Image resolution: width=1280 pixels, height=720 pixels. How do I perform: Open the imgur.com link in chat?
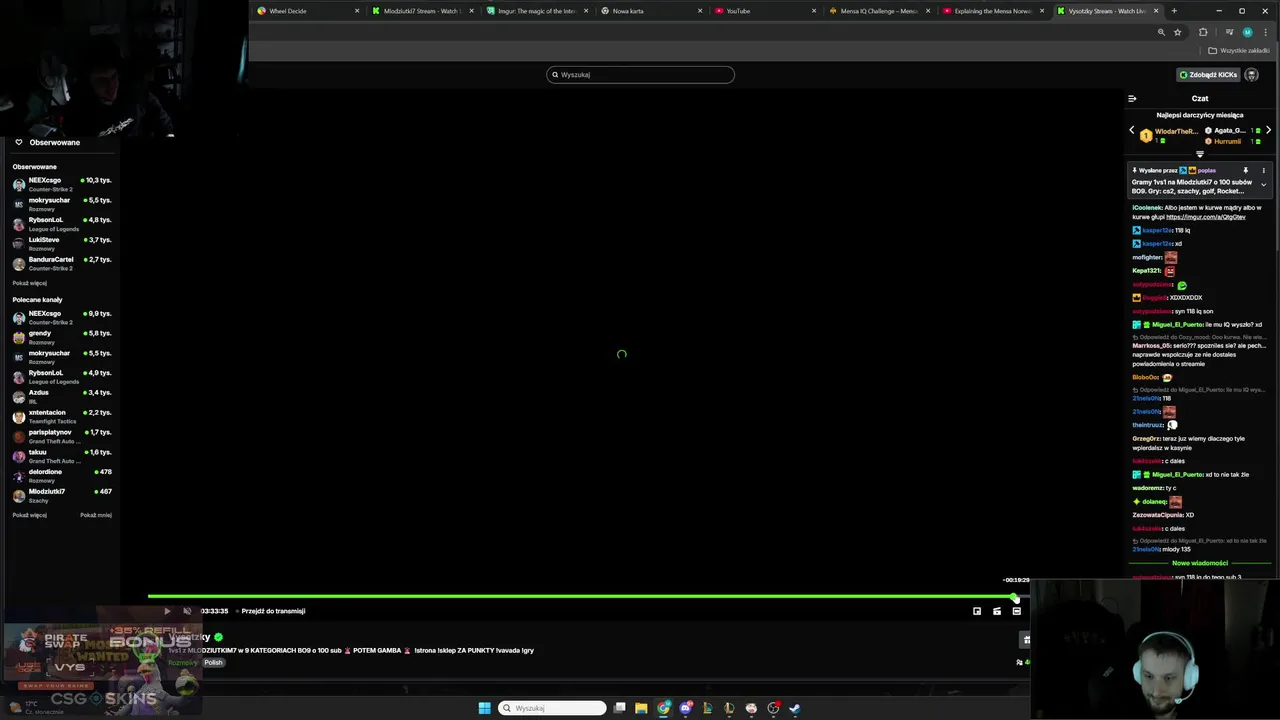(x=1206, y=217)
